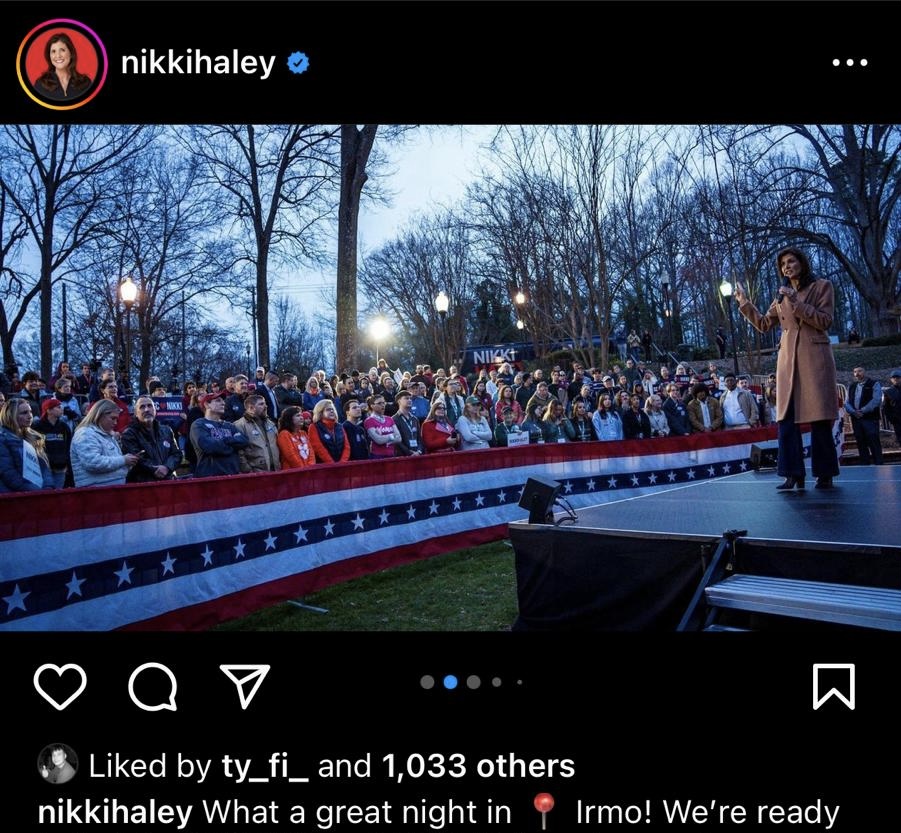Open the three-dot more options menu

point(850,62)
